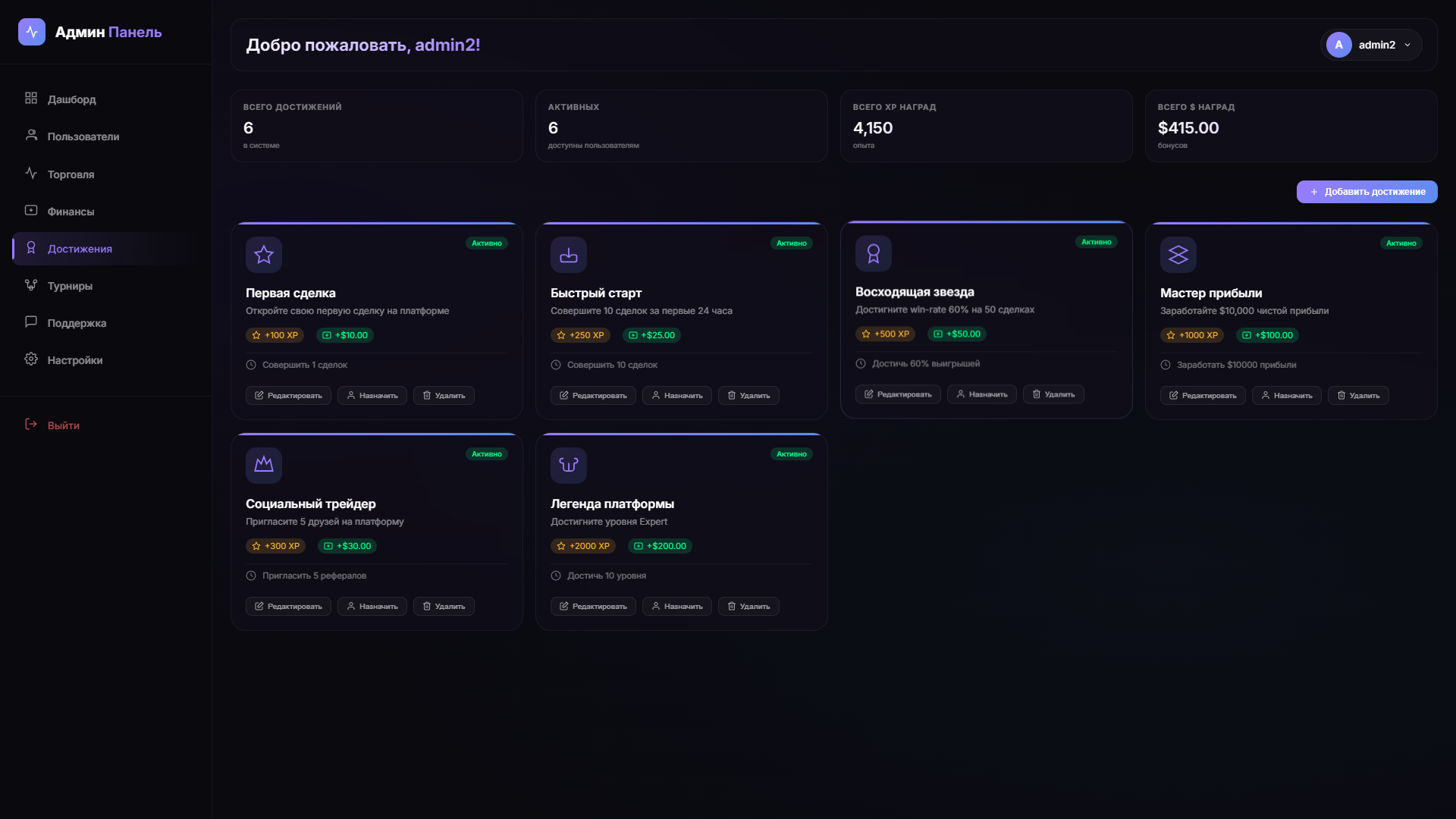Click the 'Достичь 60% выигрышей' condition text
Screen dimensions: 1456x819
pyautogui.click(x=926, y=363)
